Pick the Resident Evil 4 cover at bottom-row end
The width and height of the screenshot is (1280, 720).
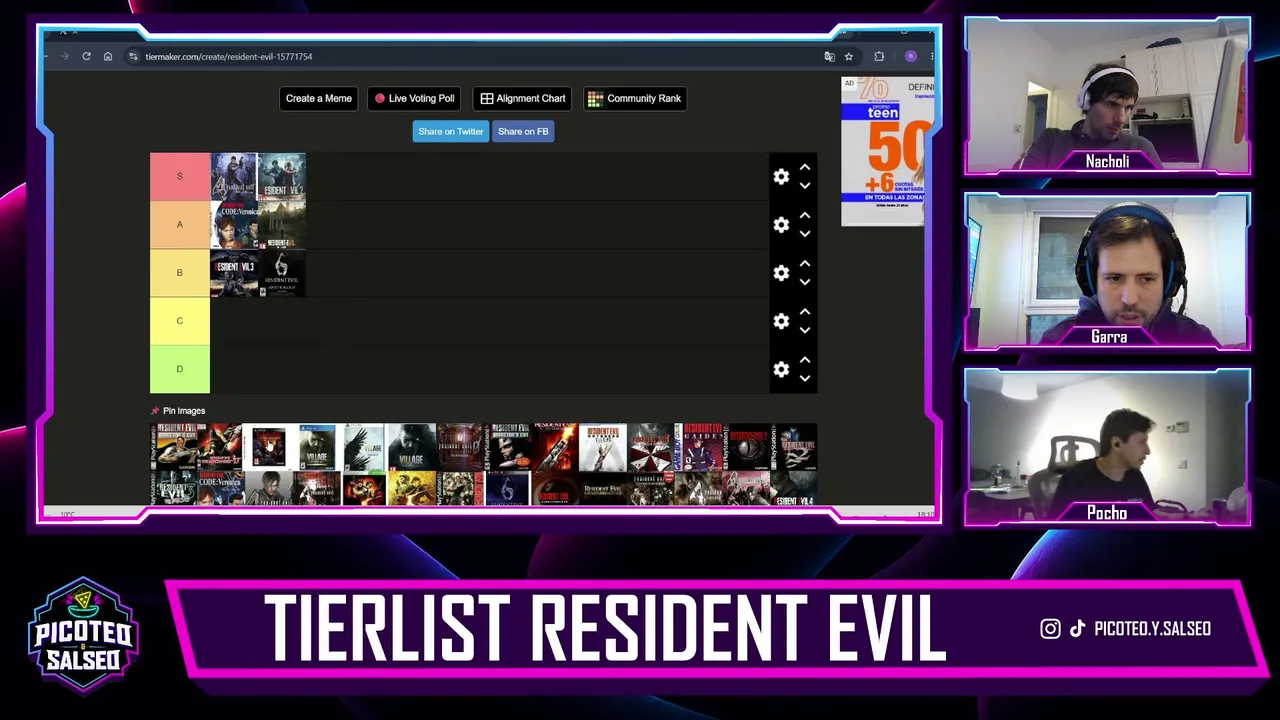tap(794, 489)
